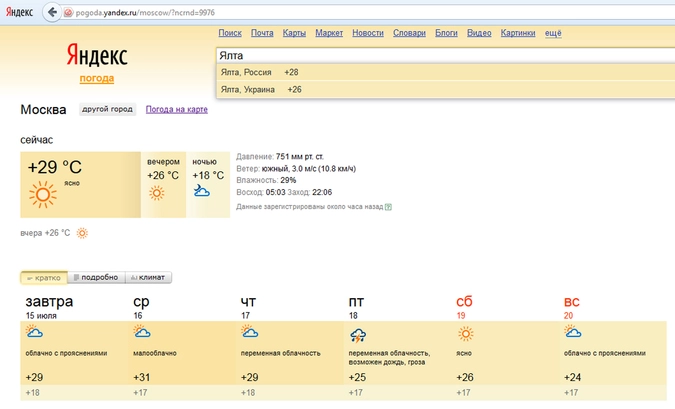Screen dimensions: 675x409
Task: Click Friday's thunderstorm weather icon
Action: pos(357,335)
